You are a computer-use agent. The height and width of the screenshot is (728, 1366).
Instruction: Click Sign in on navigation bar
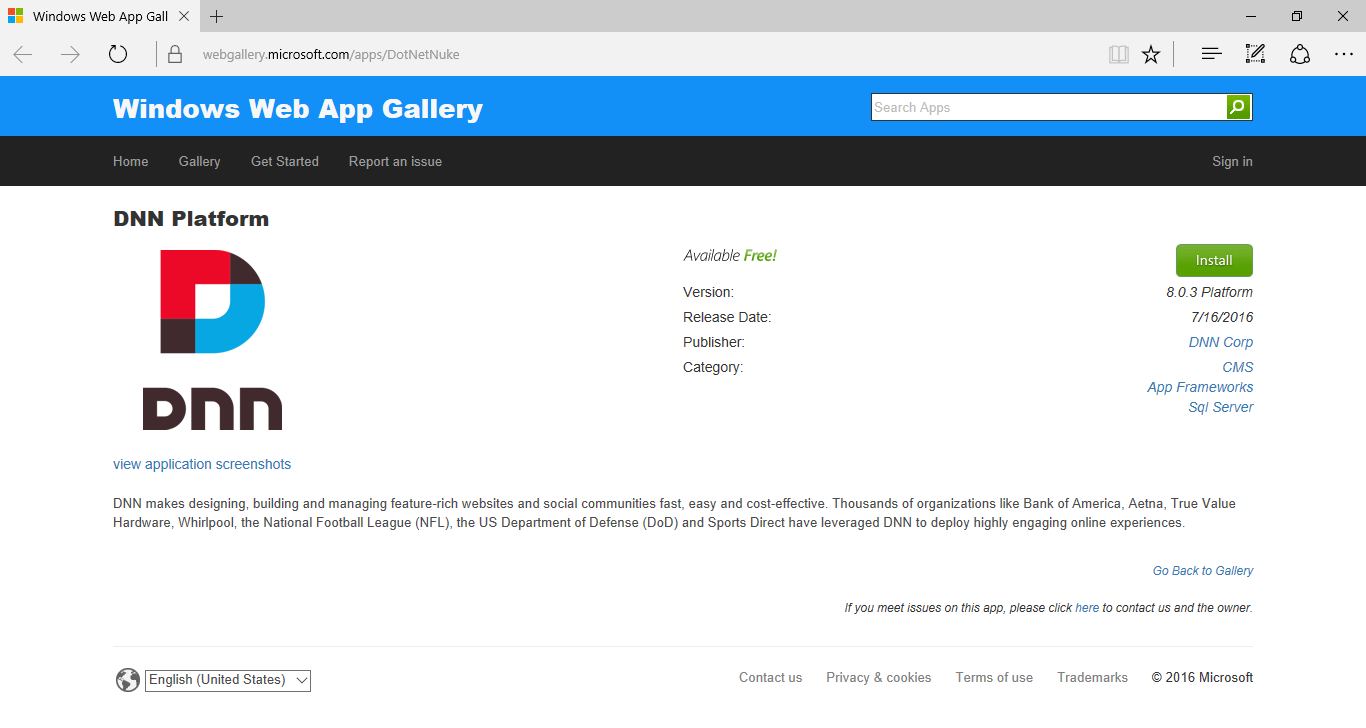point(1232,161)
